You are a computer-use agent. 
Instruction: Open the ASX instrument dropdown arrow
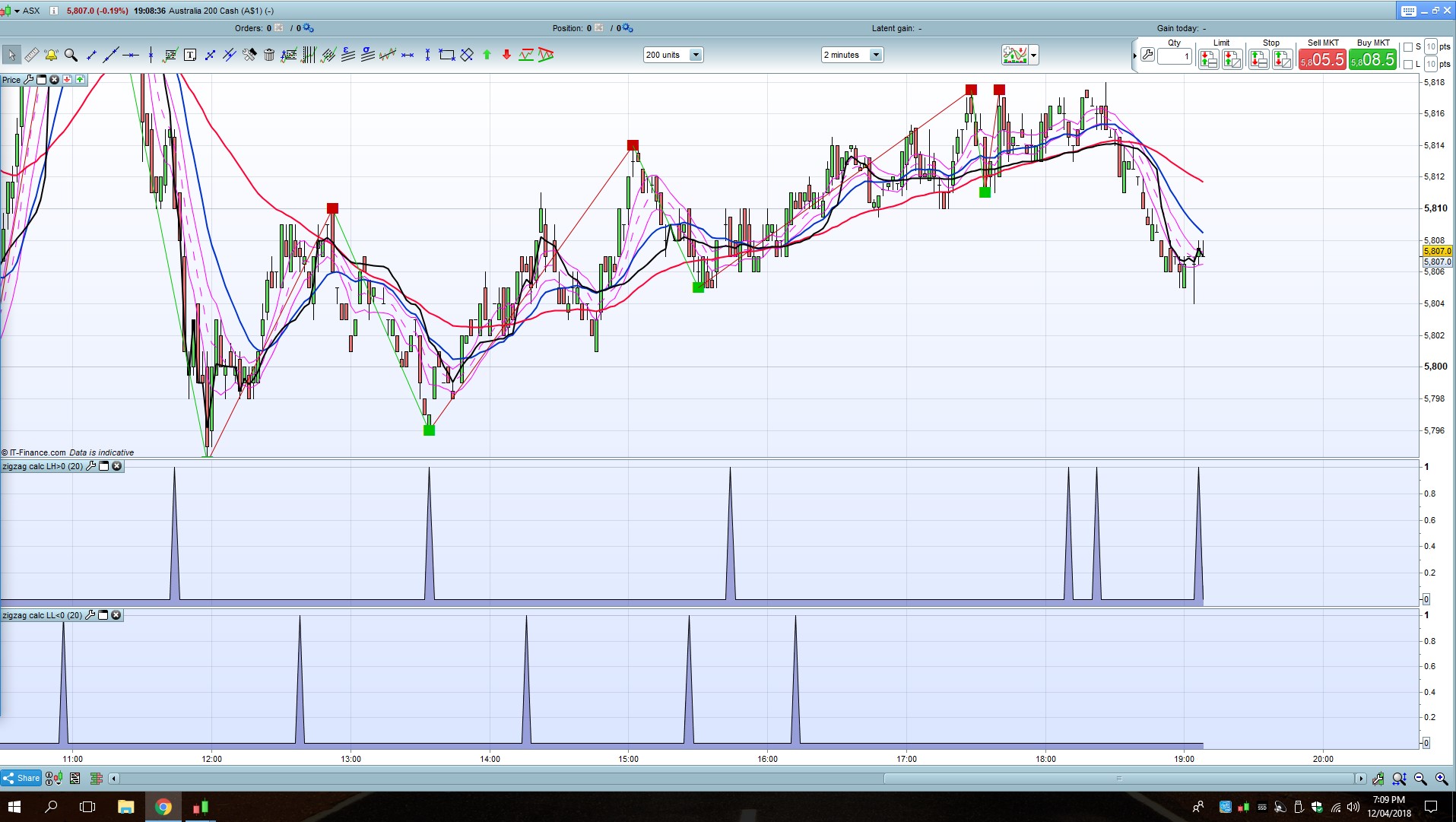pos(17,11)
